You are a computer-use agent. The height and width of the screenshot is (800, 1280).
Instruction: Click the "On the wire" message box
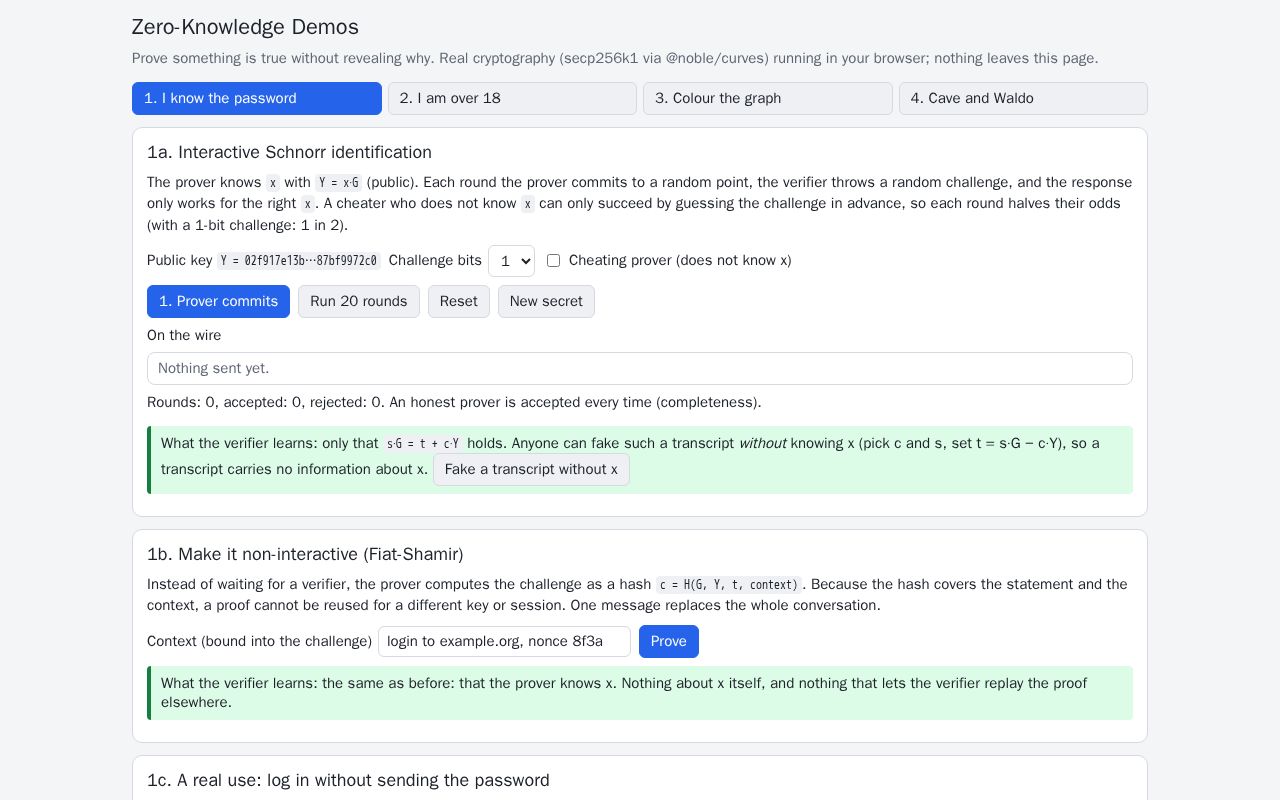pos(640,368)
